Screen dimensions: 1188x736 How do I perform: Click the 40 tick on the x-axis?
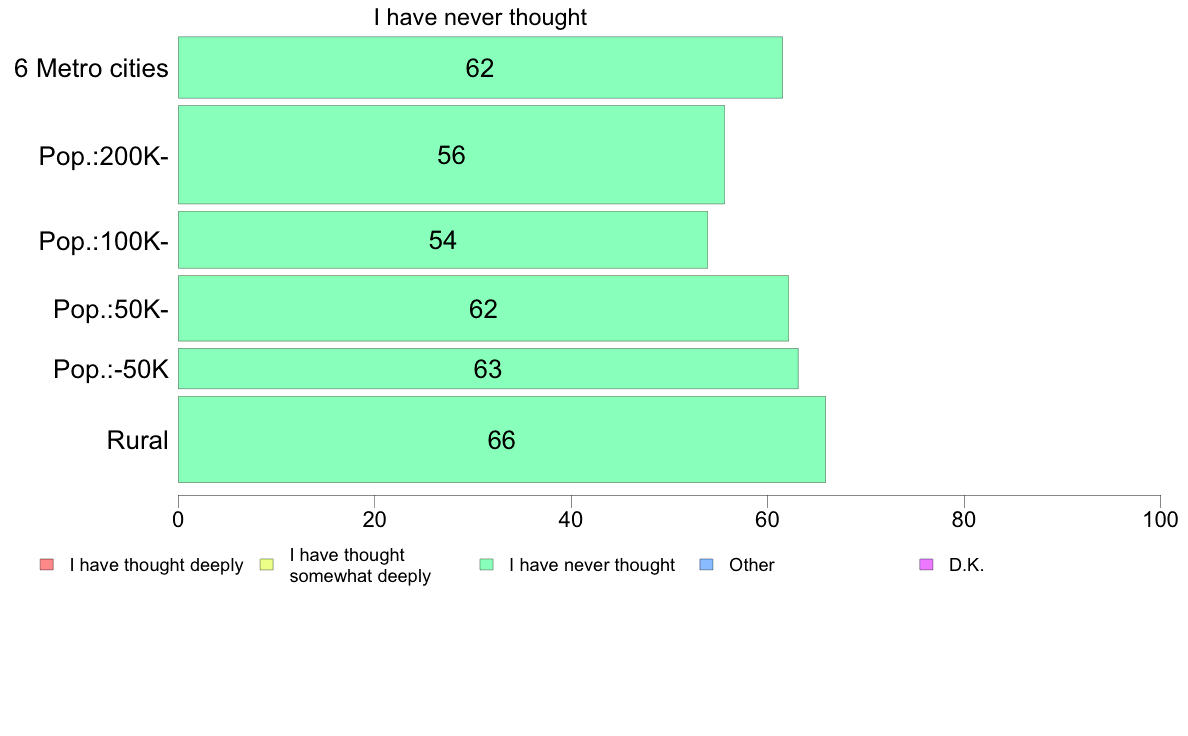pos(571,519)
